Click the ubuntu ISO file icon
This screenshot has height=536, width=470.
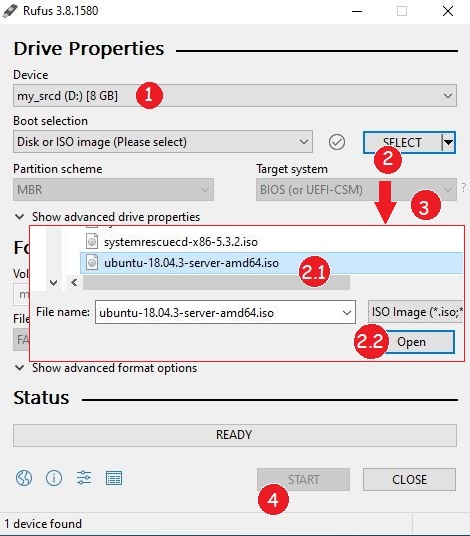click(92, 263)
